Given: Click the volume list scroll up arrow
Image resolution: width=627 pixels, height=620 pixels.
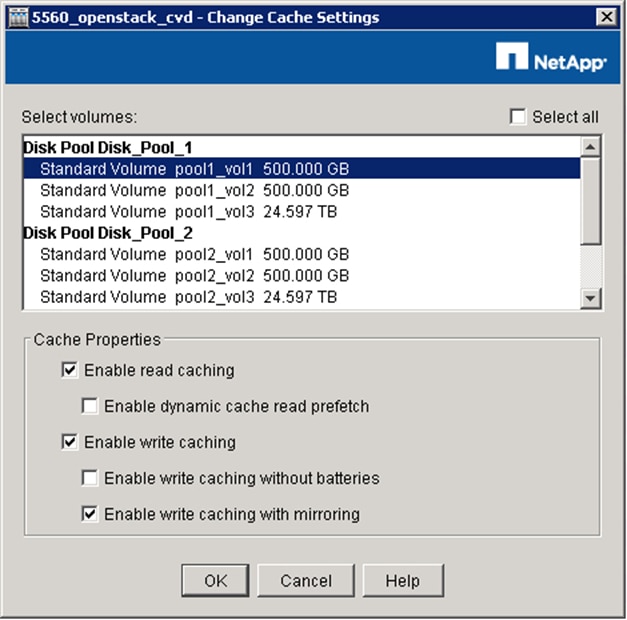Looking at the screenshot, I should [x=591, y=147].
